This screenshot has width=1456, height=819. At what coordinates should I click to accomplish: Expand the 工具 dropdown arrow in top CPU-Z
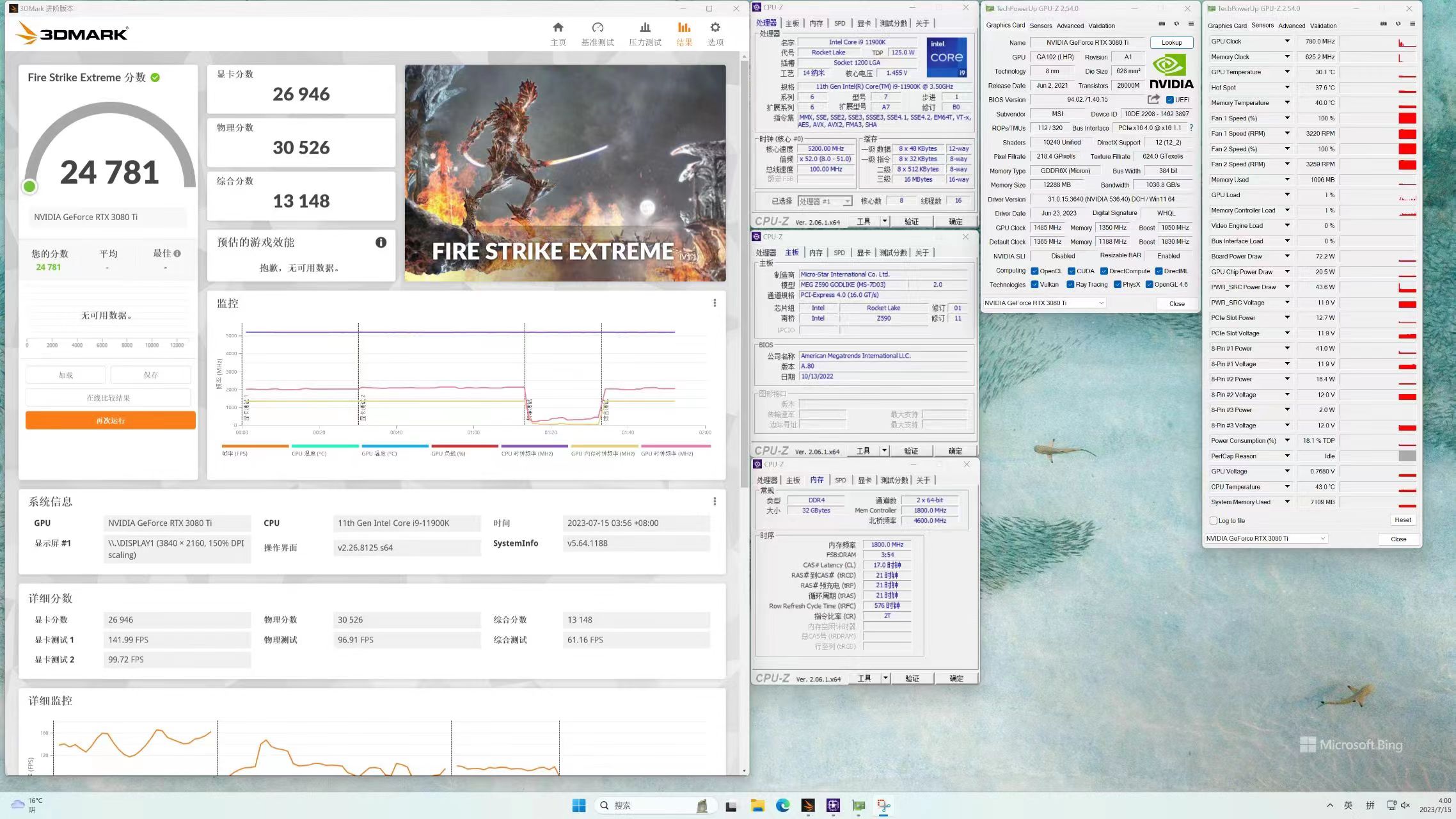[x=885, y=221]
